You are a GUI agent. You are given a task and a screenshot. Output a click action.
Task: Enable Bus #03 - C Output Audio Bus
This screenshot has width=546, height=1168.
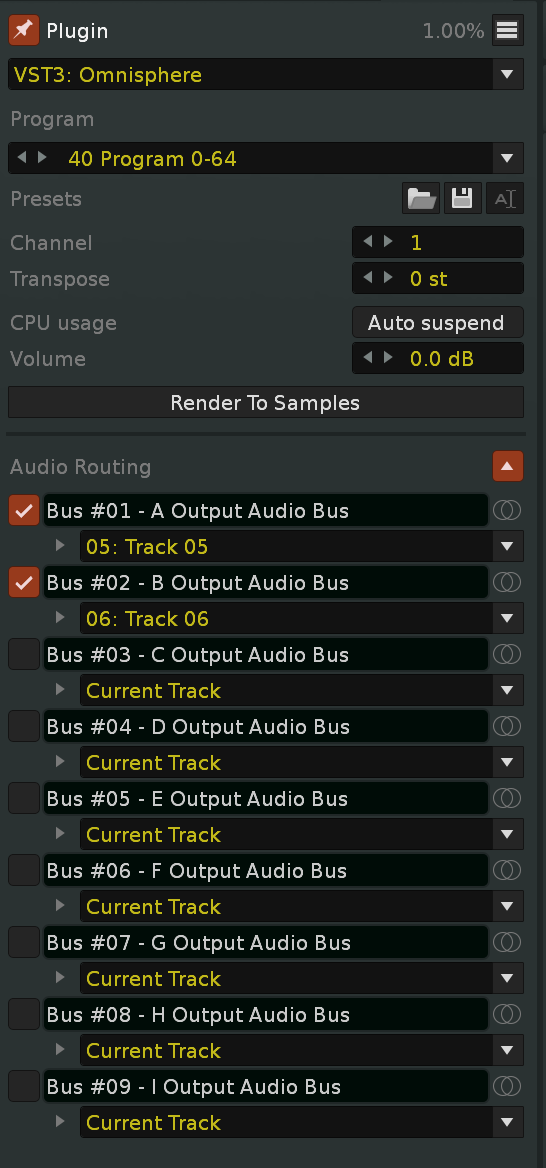24,654
